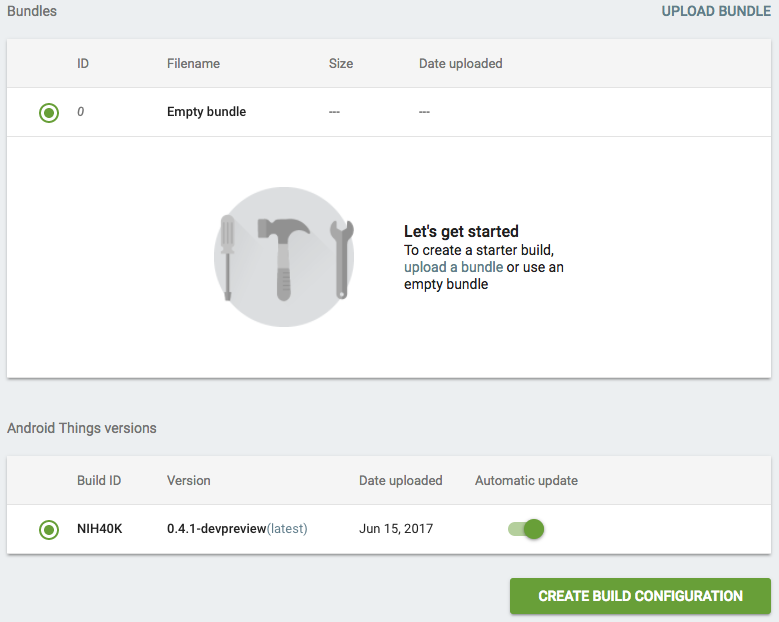This screenshot has height=622, width=779.
Task: Click the Build ID column header
Action: 99,480
